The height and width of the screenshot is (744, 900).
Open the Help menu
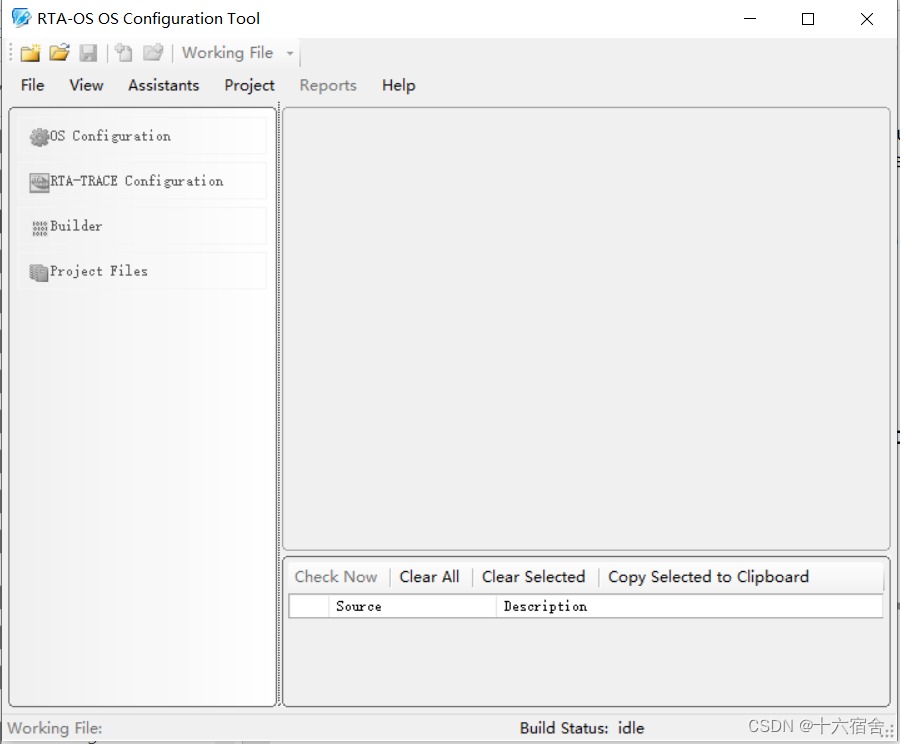398,85
